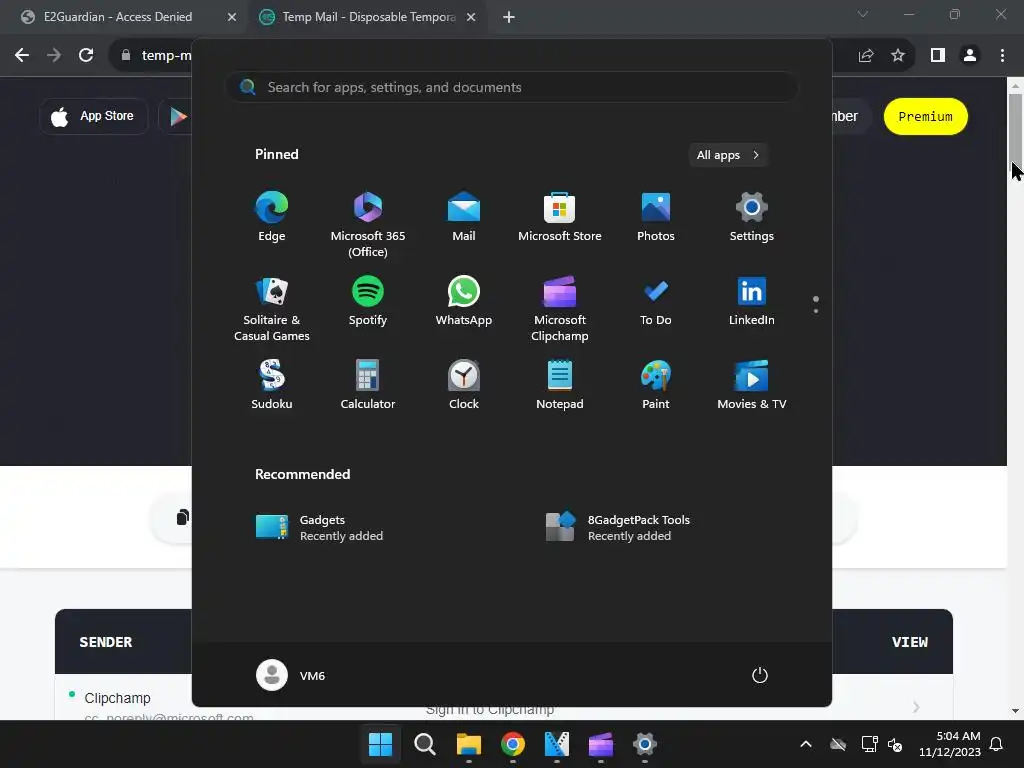Close the E2Guardian tab

232,18
